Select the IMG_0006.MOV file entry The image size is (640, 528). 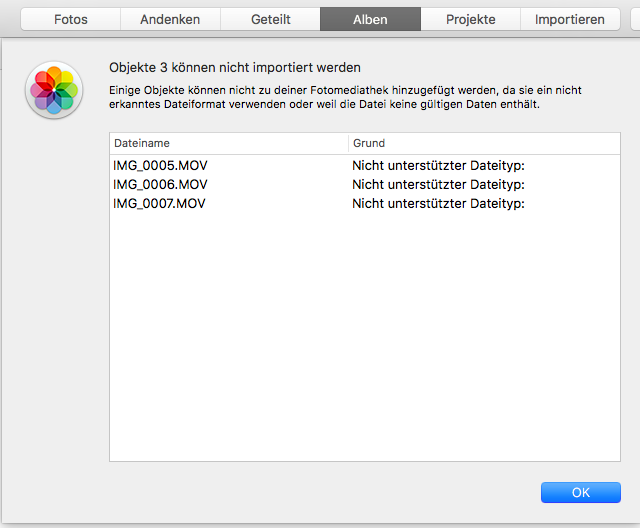click(160, 185)
